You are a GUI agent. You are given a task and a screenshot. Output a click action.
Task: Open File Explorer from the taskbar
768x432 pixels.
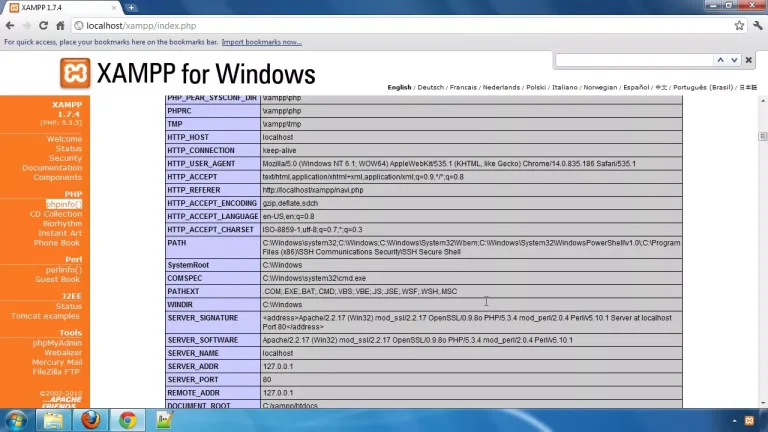tap(53, 420)
